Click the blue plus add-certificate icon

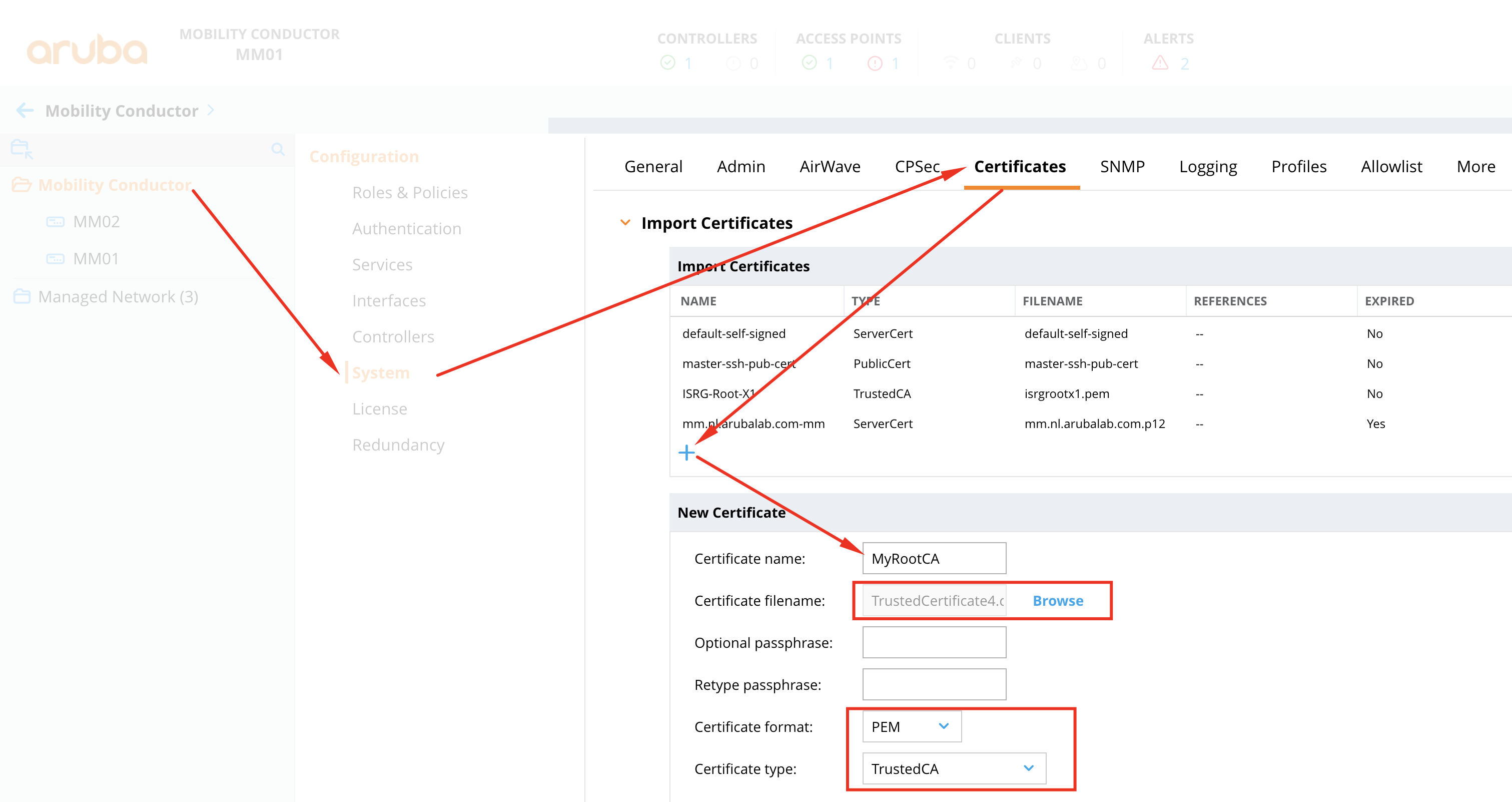pos(686,453)
